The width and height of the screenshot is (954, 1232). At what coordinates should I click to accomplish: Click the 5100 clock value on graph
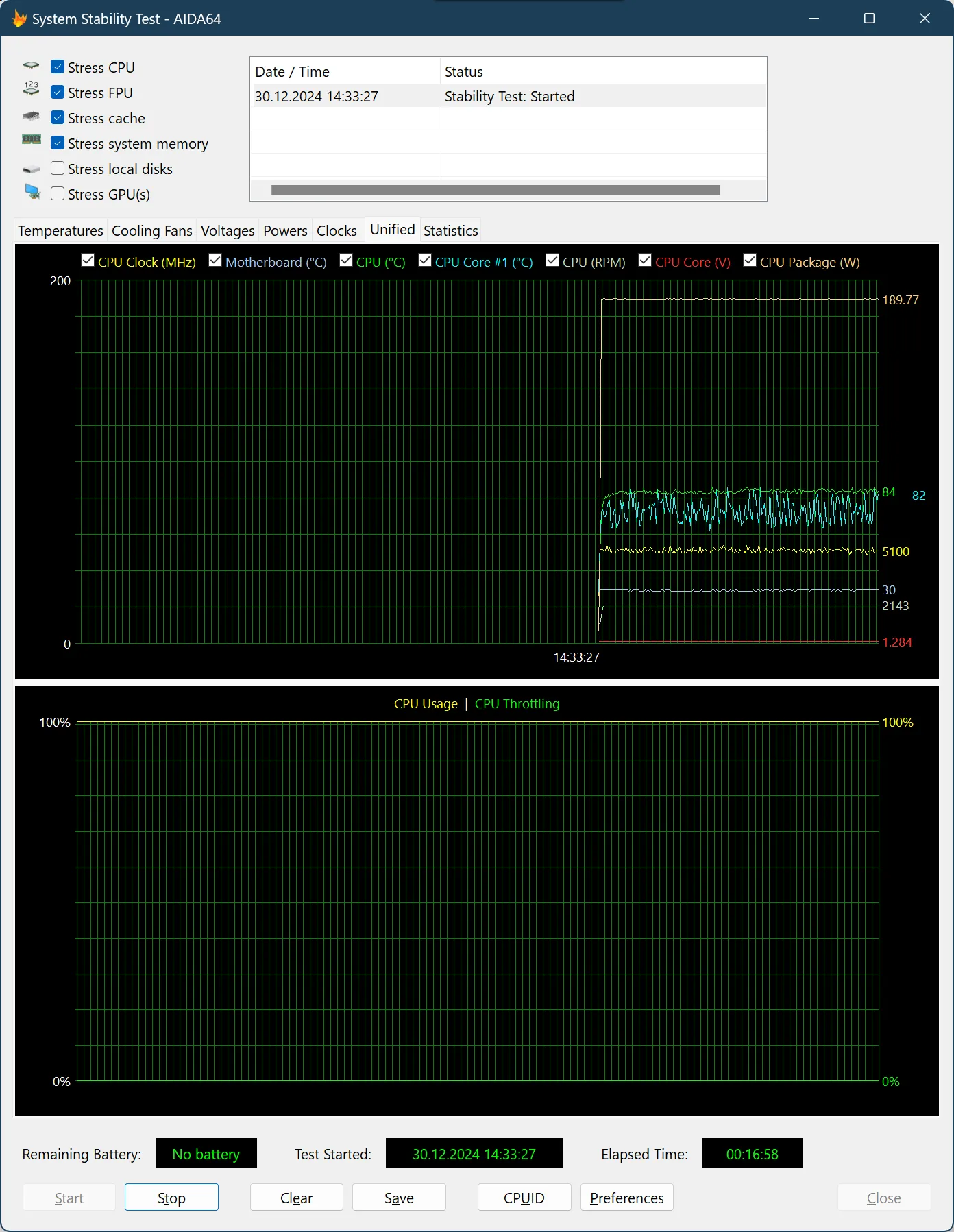tap(896, 551)
